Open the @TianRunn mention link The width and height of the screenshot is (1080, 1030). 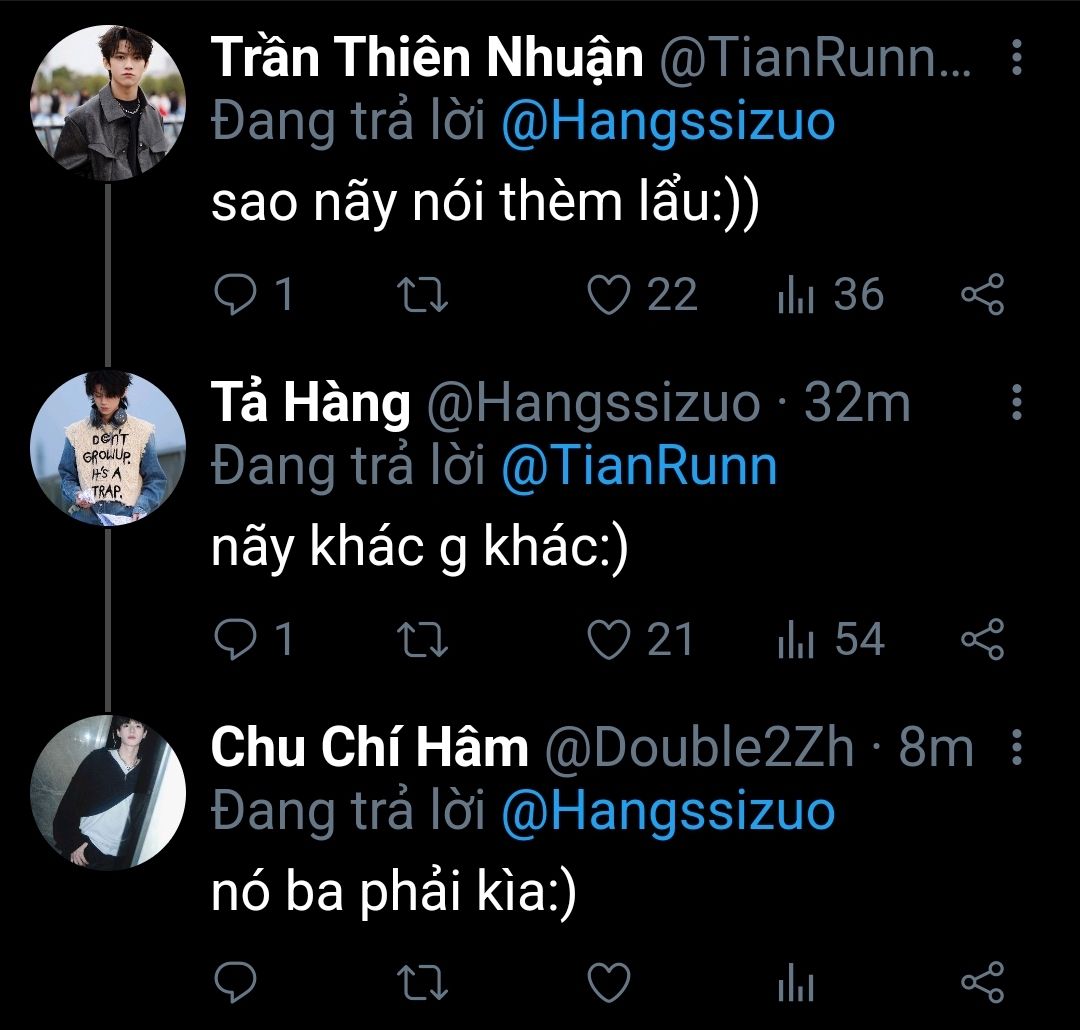pyautogui.click(x=638, y=466)
